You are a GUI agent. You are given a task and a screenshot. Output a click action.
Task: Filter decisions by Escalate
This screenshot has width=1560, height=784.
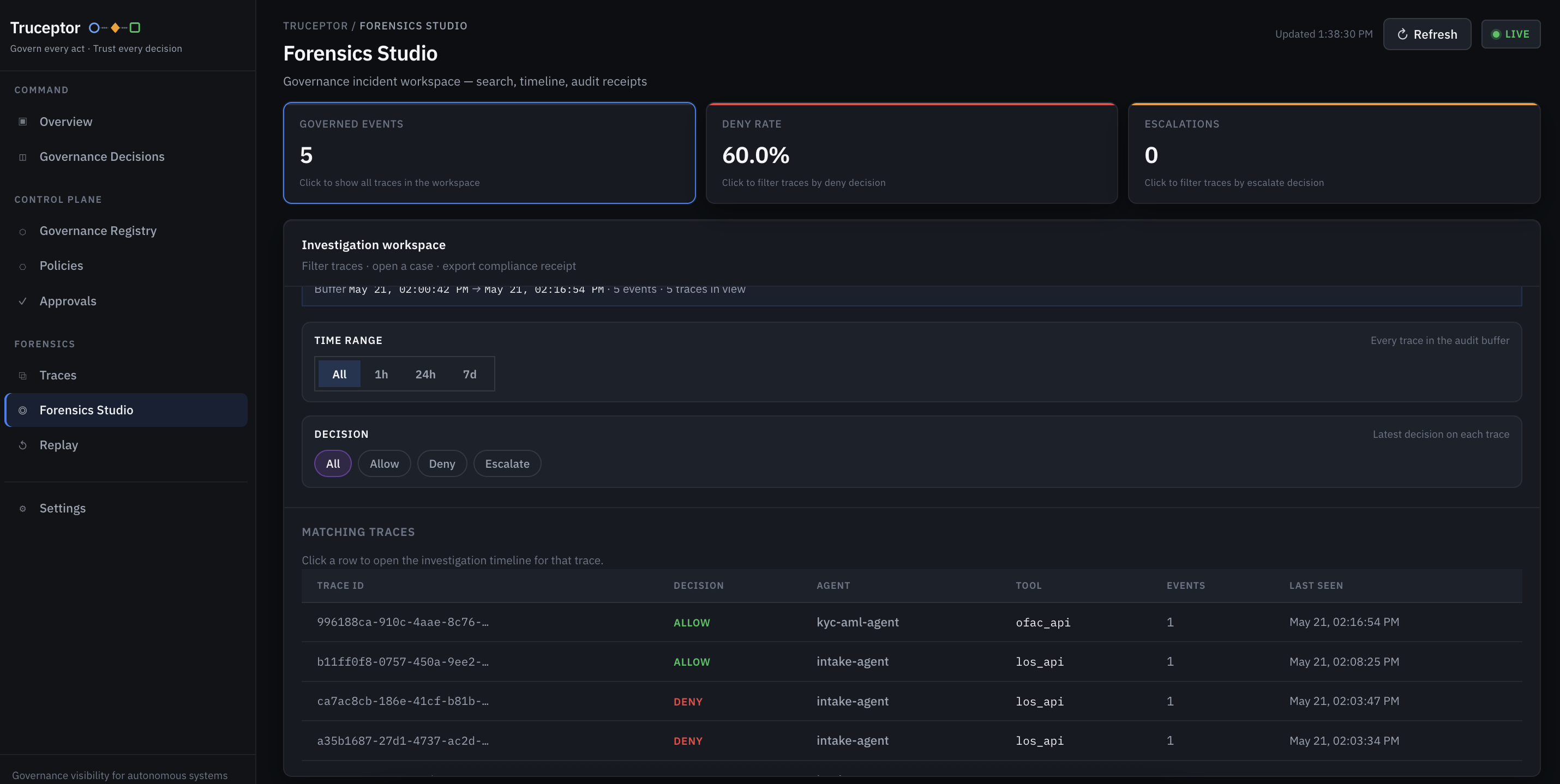tap(507, 464)
